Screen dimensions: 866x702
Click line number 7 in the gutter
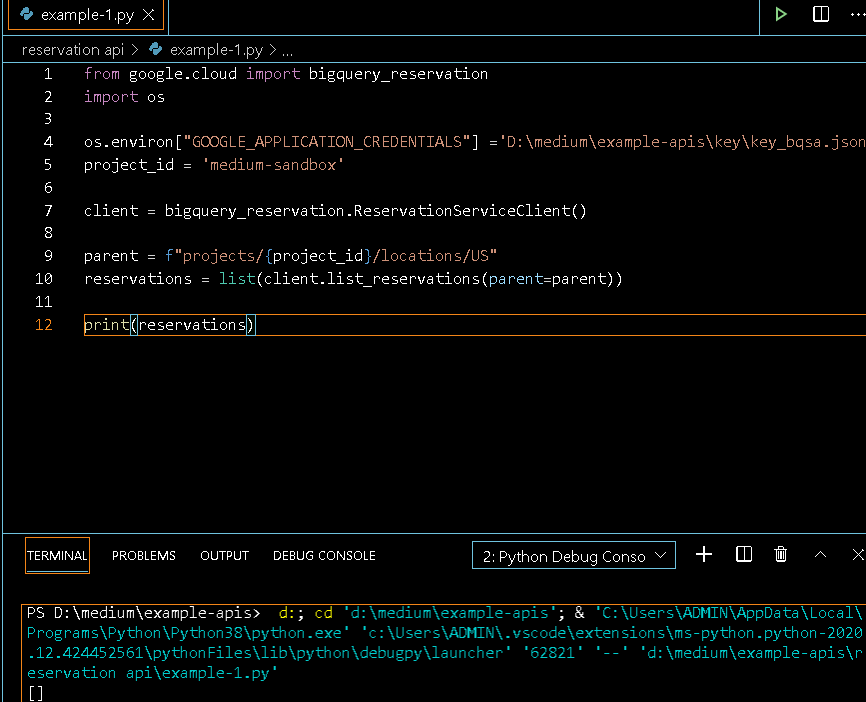point(49,210)
